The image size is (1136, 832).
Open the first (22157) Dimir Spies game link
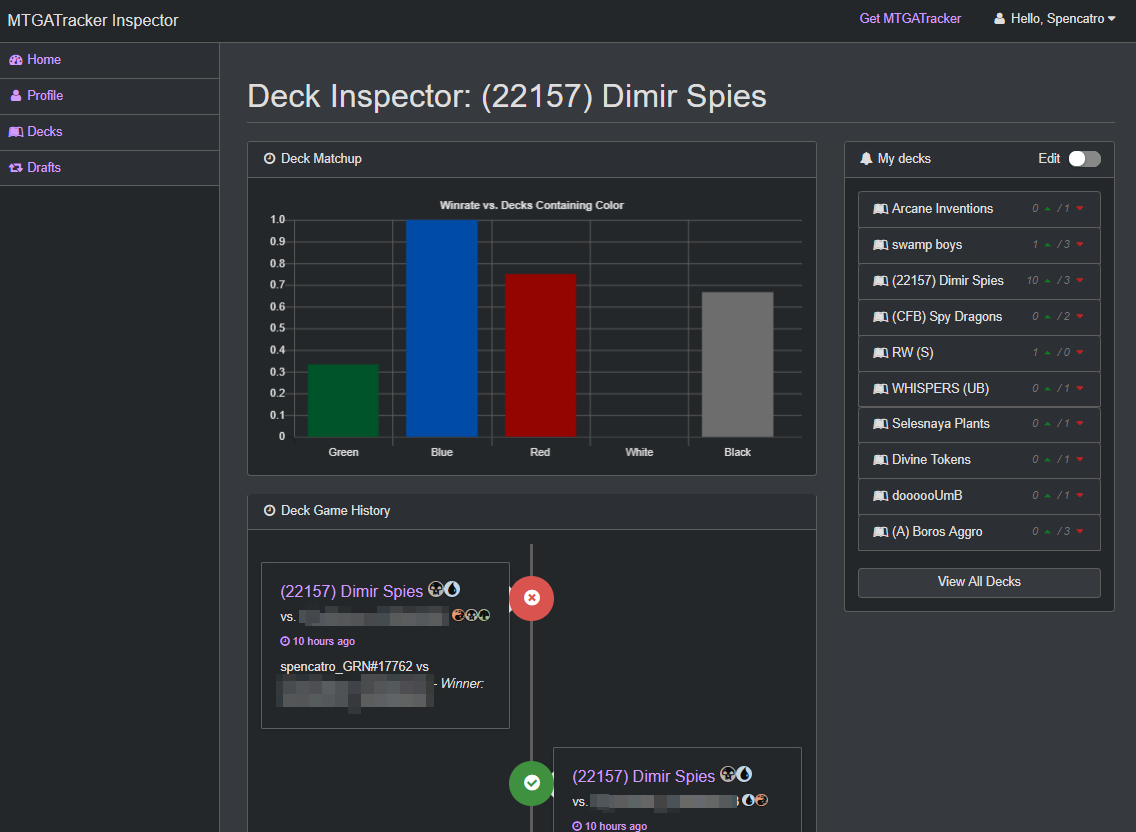(x=351, y=591)
